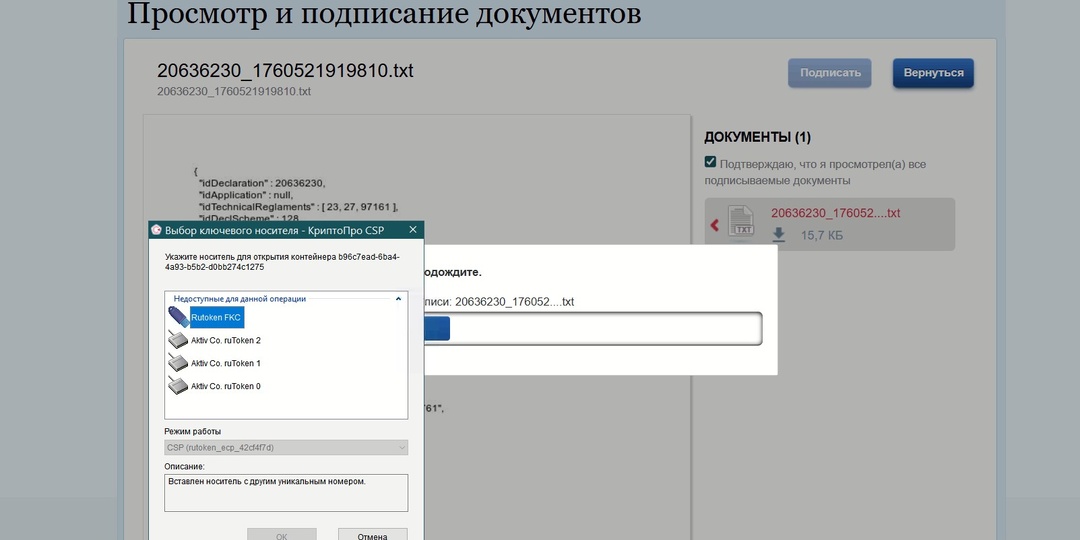Image resolution: width=1080 pixels, height=540 pixels.
Task: Click the 'Укажите носитель для открытия контейнера' text
Action: coord(282,262)
